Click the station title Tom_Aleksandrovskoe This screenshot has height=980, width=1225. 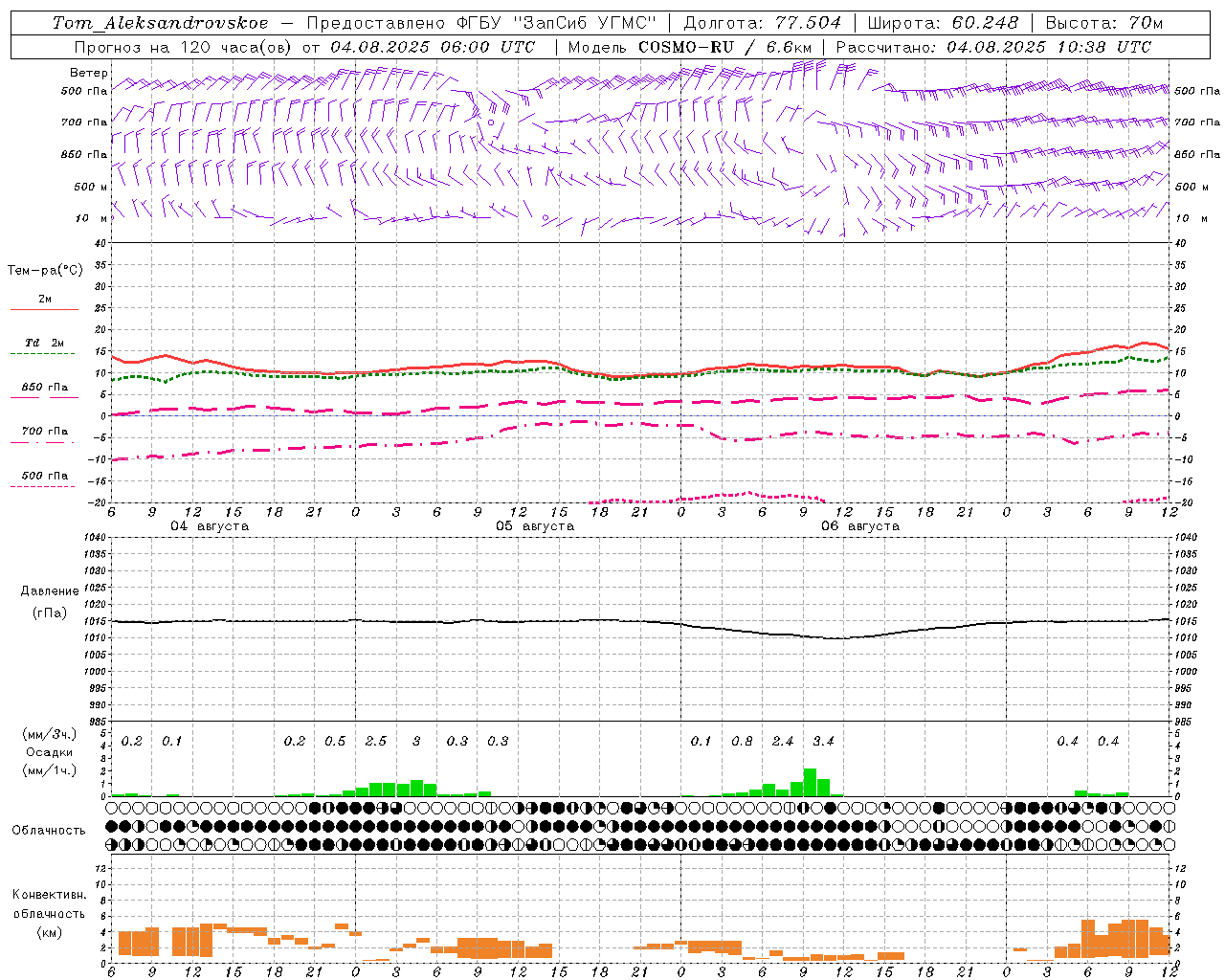(x=160, y=23)
